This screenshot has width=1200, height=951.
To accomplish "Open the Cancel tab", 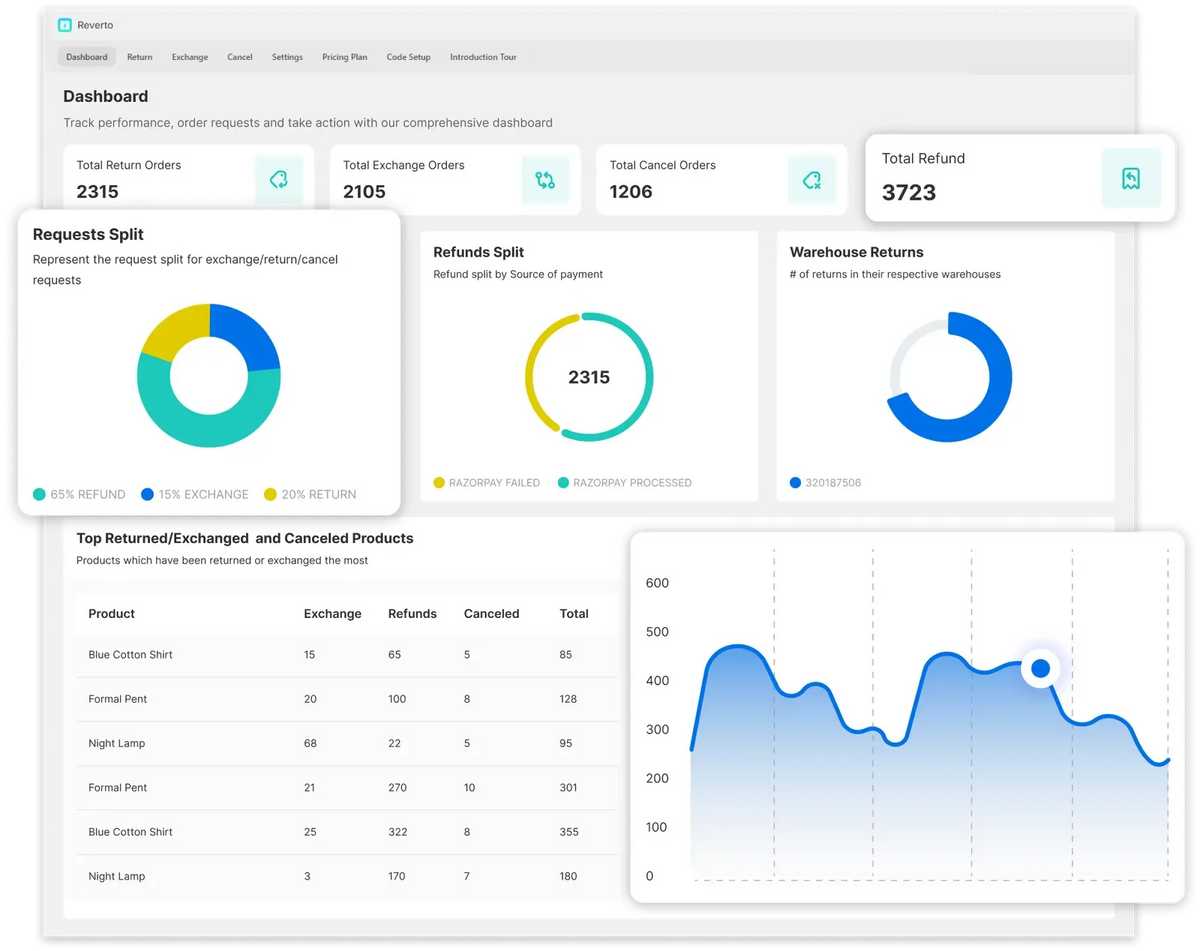I will pyautogui.click(x=240, y=57).
